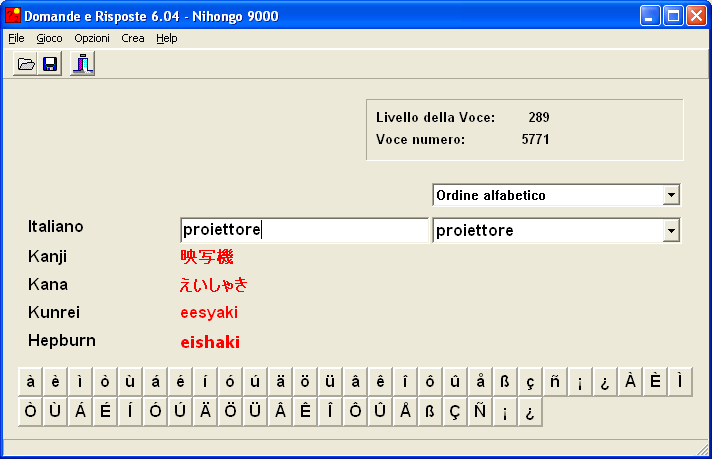The height and width of the screenshot is (459, 712).
Task: Click the ß button next to lowercase ç
Action: (505, 382)
